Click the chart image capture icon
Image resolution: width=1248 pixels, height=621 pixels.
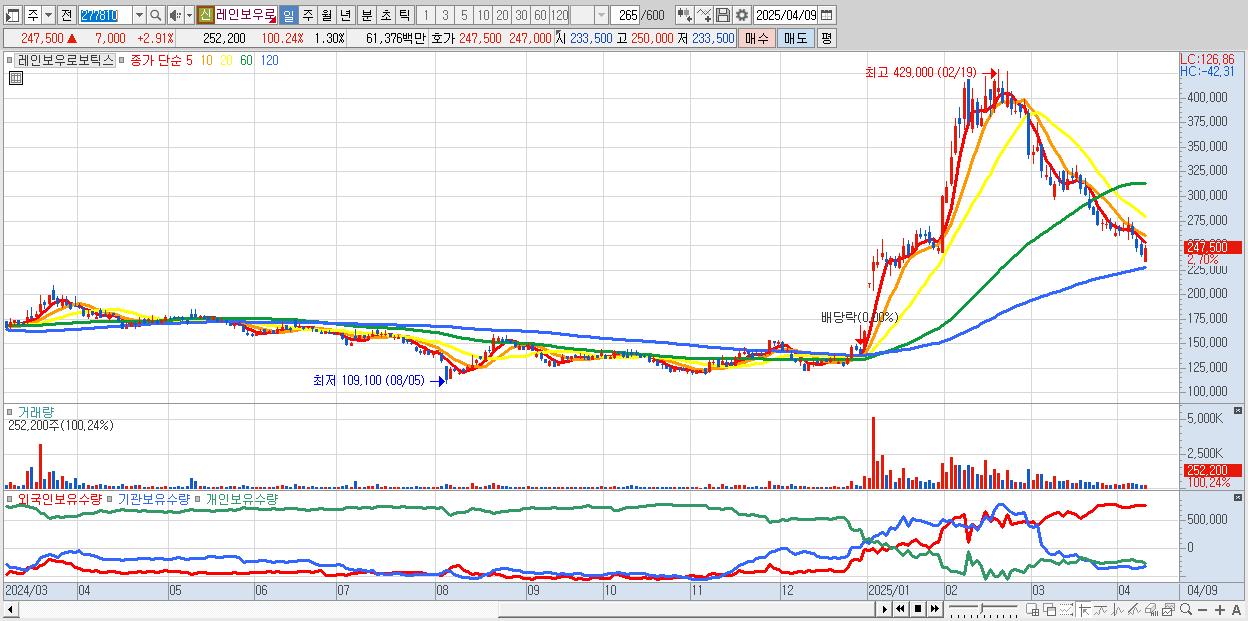point(1168,609)
